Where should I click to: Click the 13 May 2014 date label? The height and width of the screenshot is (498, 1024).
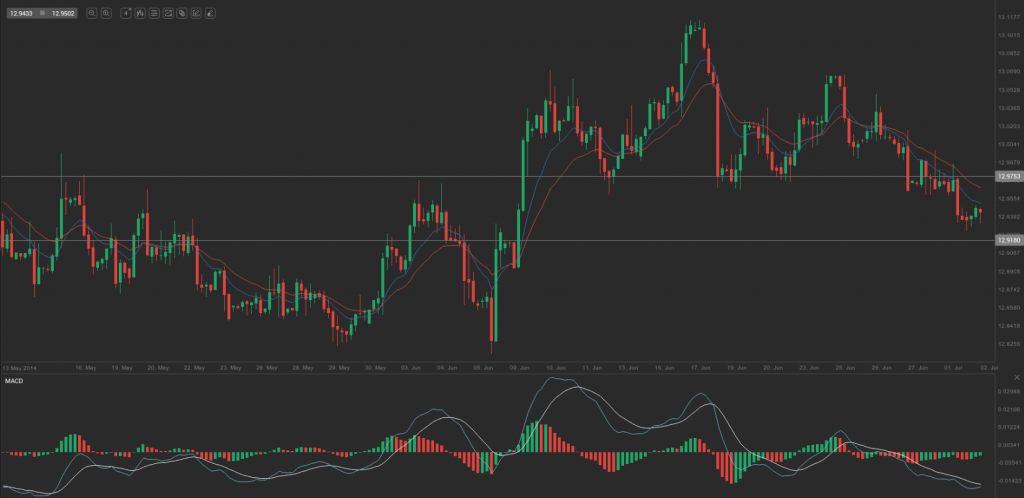pyautogui.click(x=20, y=368)
